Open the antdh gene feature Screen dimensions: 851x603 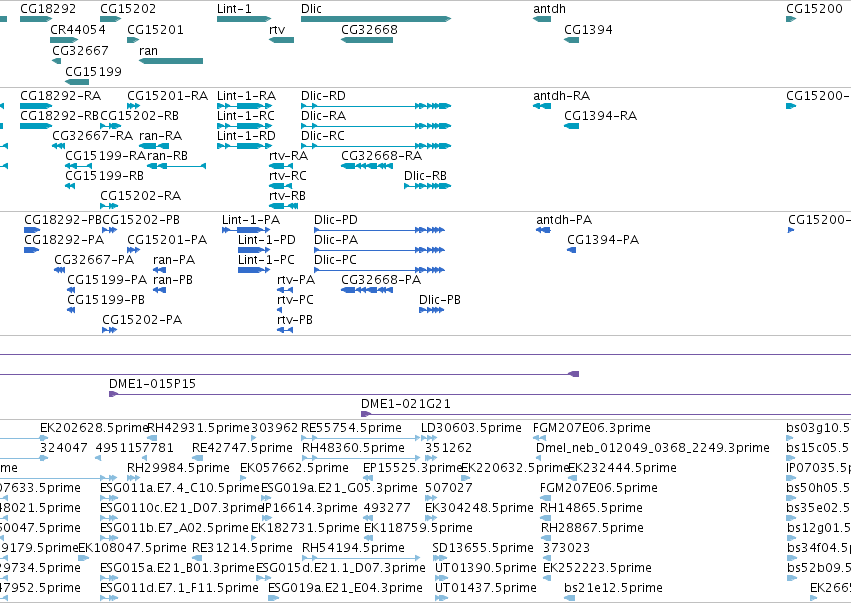tap(542, 19)
